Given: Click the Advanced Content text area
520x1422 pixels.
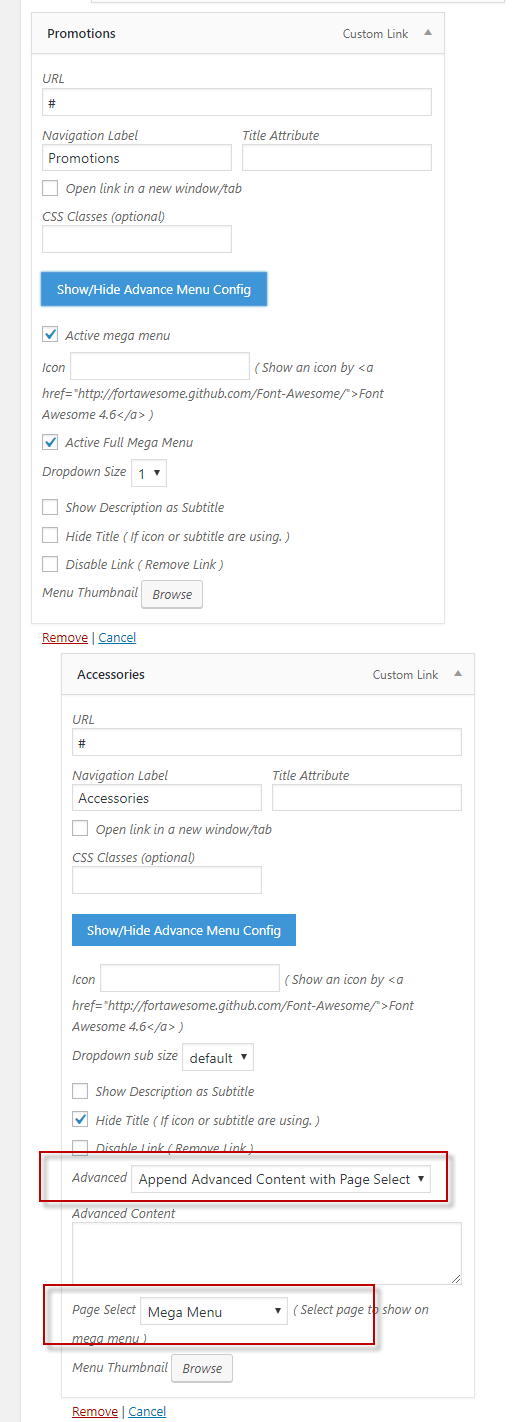Looking at the screenshot, I should click(267, 1254).
